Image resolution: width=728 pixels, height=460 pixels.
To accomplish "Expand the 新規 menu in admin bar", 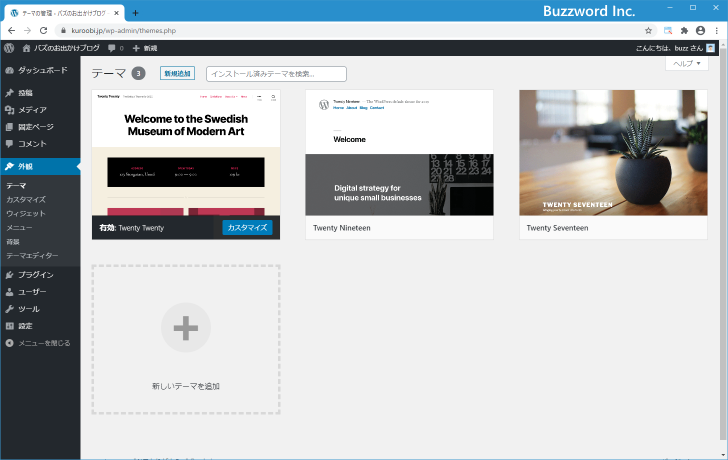I will pyautogui.click(x=145, y=48).
